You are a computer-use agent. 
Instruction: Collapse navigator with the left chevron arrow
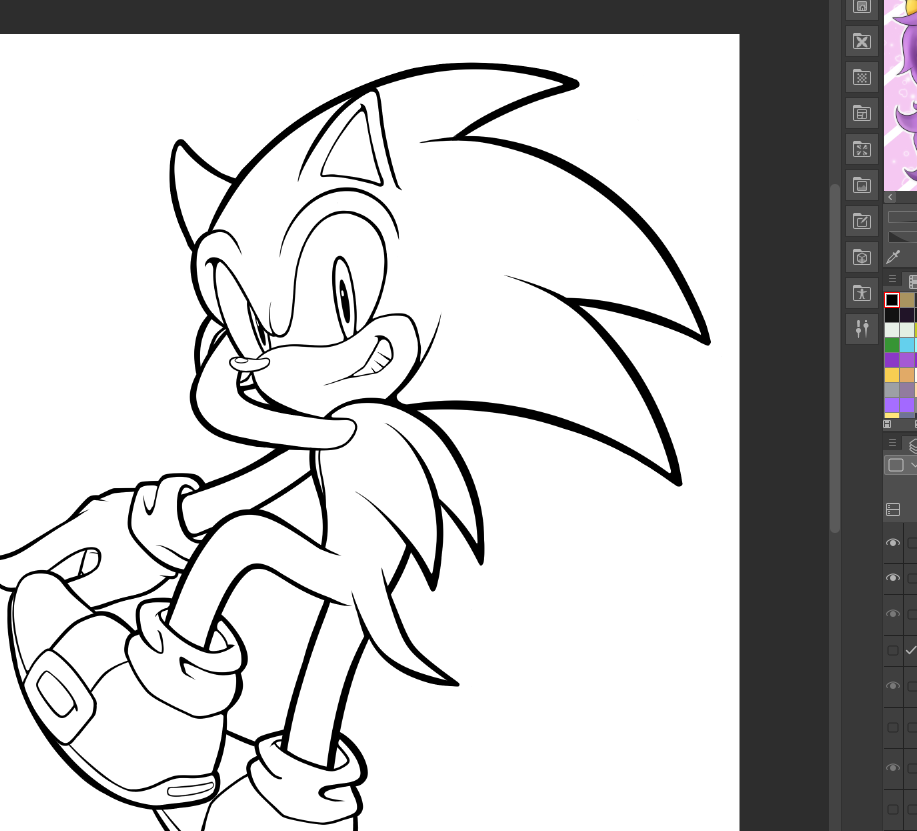coord(890,197)
